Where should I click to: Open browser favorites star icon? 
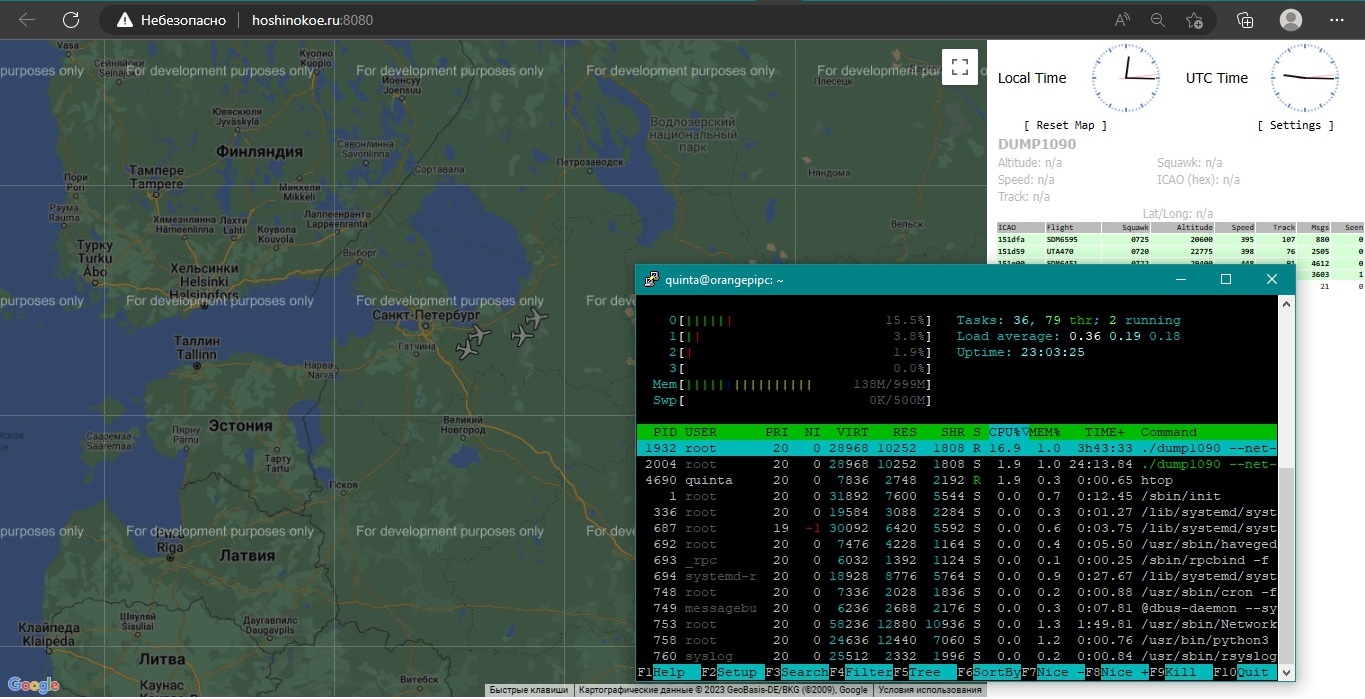pyautogui.click(x=1194, y=20)
